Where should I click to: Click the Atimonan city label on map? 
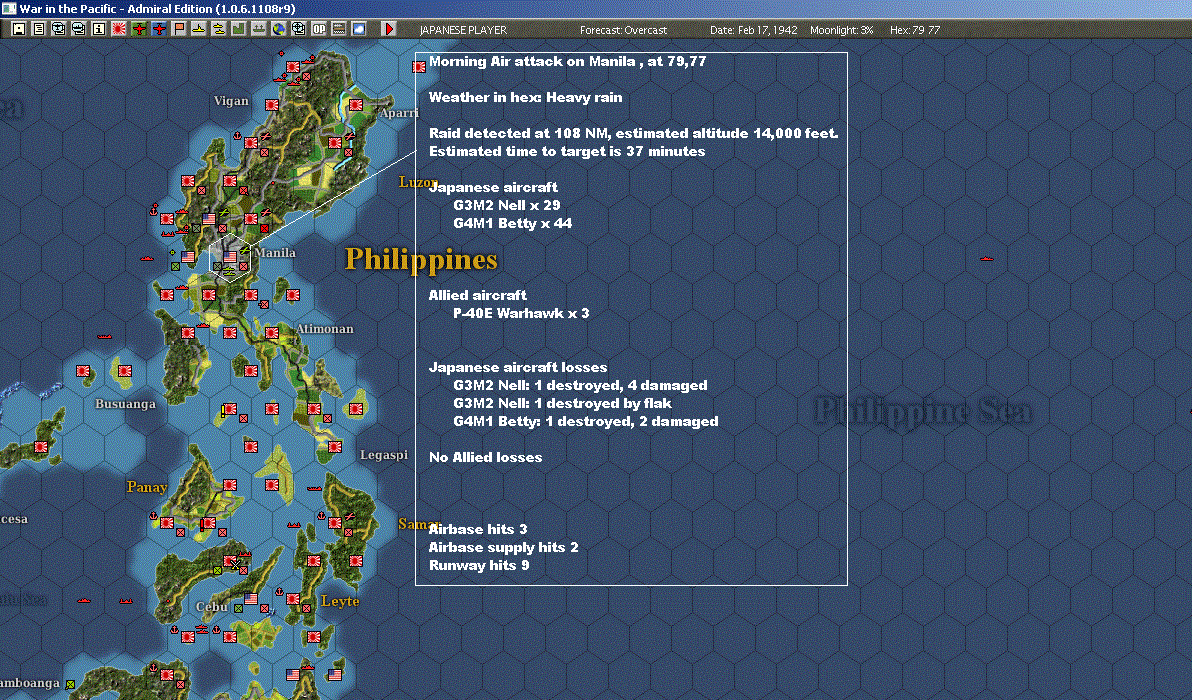pyautogui.click(x=325, y=329)
